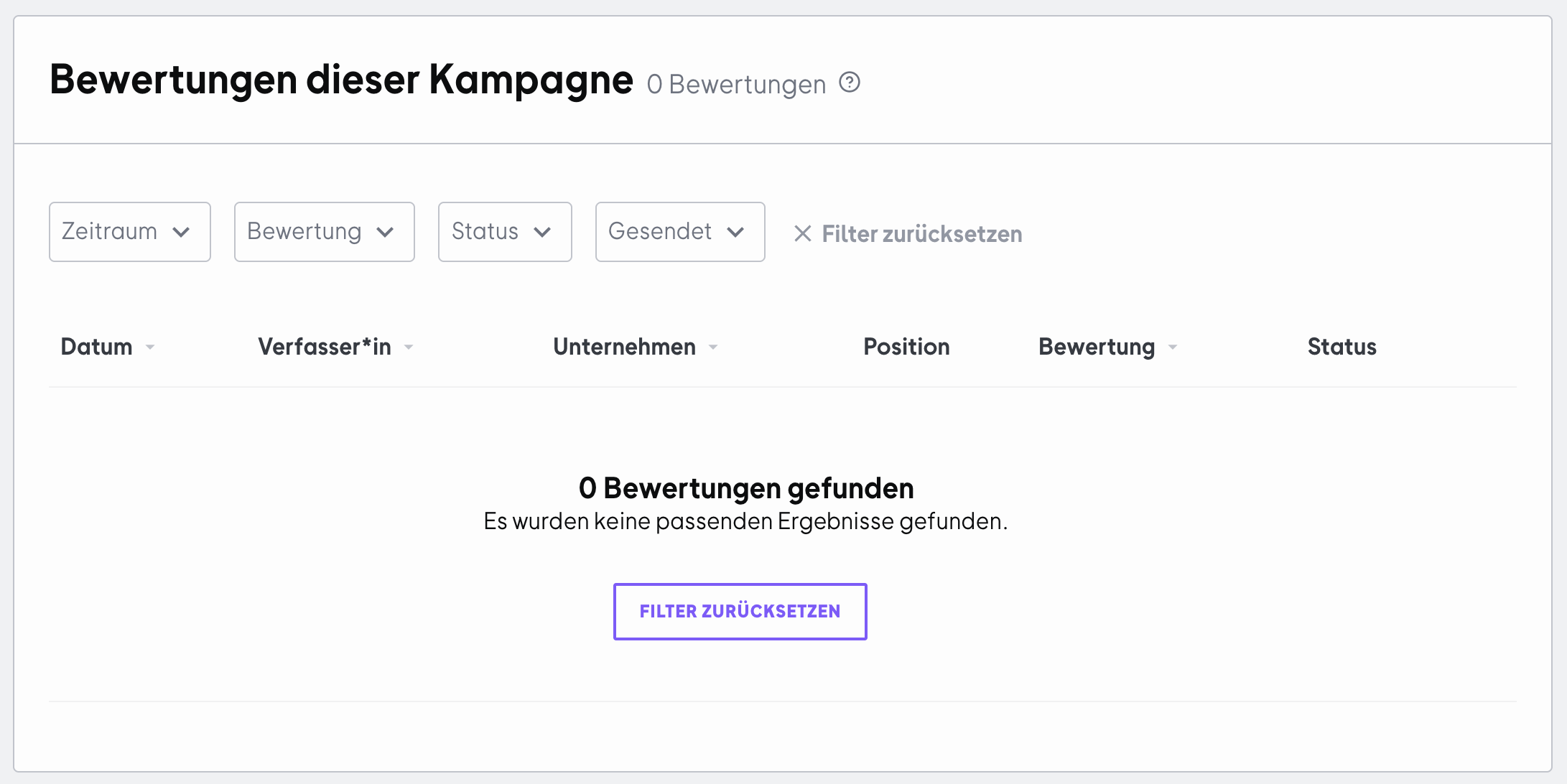This screenshot has height=784, width=1567.
Task: Open the Bewertung filter dropdown
Action: pos(325,232)
